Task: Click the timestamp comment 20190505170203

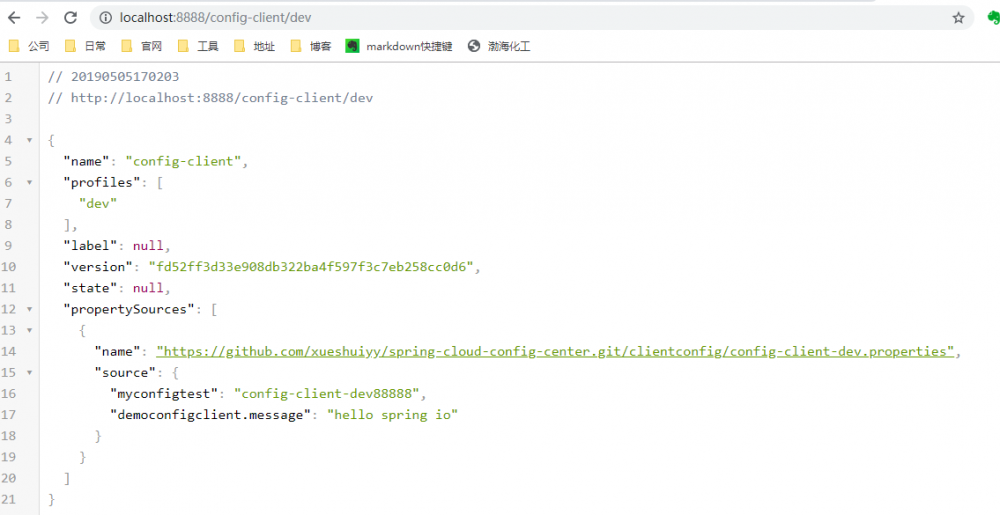Action: click(114, 76)
